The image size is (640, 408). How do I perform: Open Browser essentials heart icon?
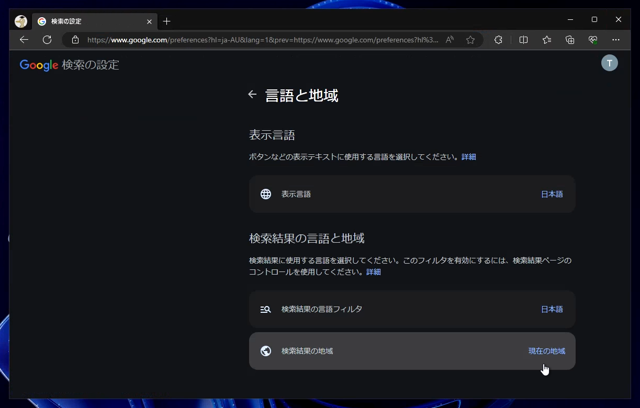pyautogui.click(x=593, y=40)
